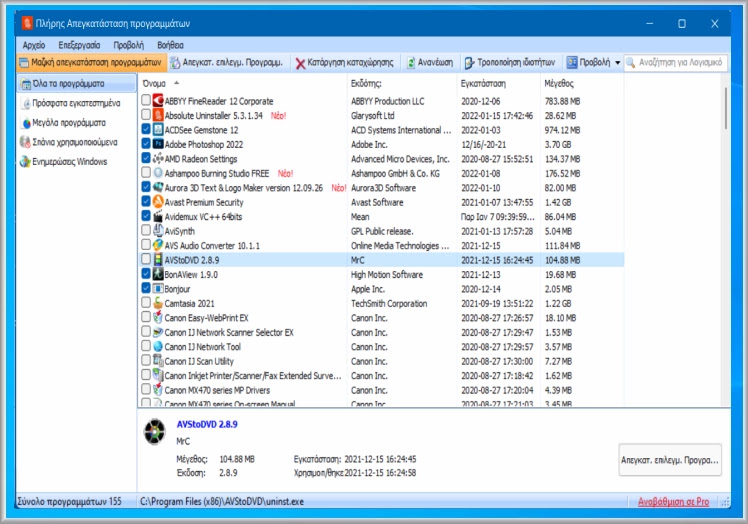Check the ABBYY FineReader 12 Corporate checkbox

click(146, 100)
